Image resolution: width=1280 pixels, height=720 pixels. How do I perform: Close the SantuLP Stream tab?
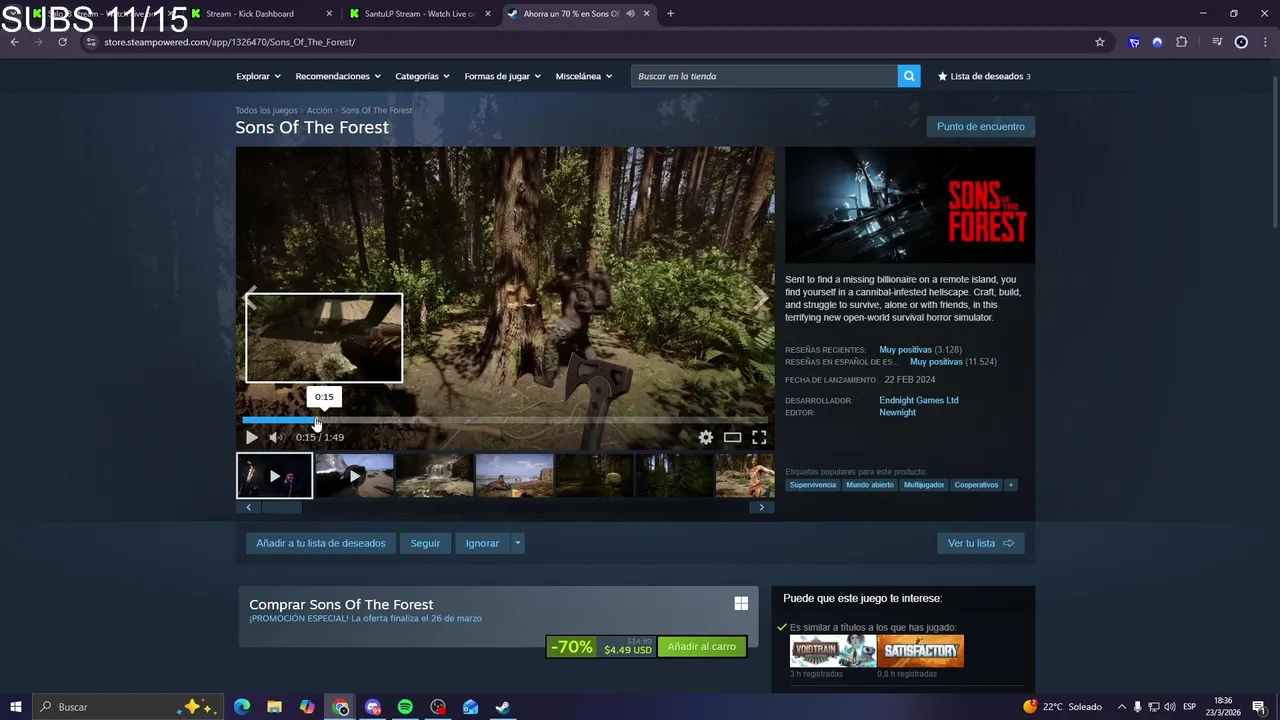pyautogui.click(x=488, y=14)
